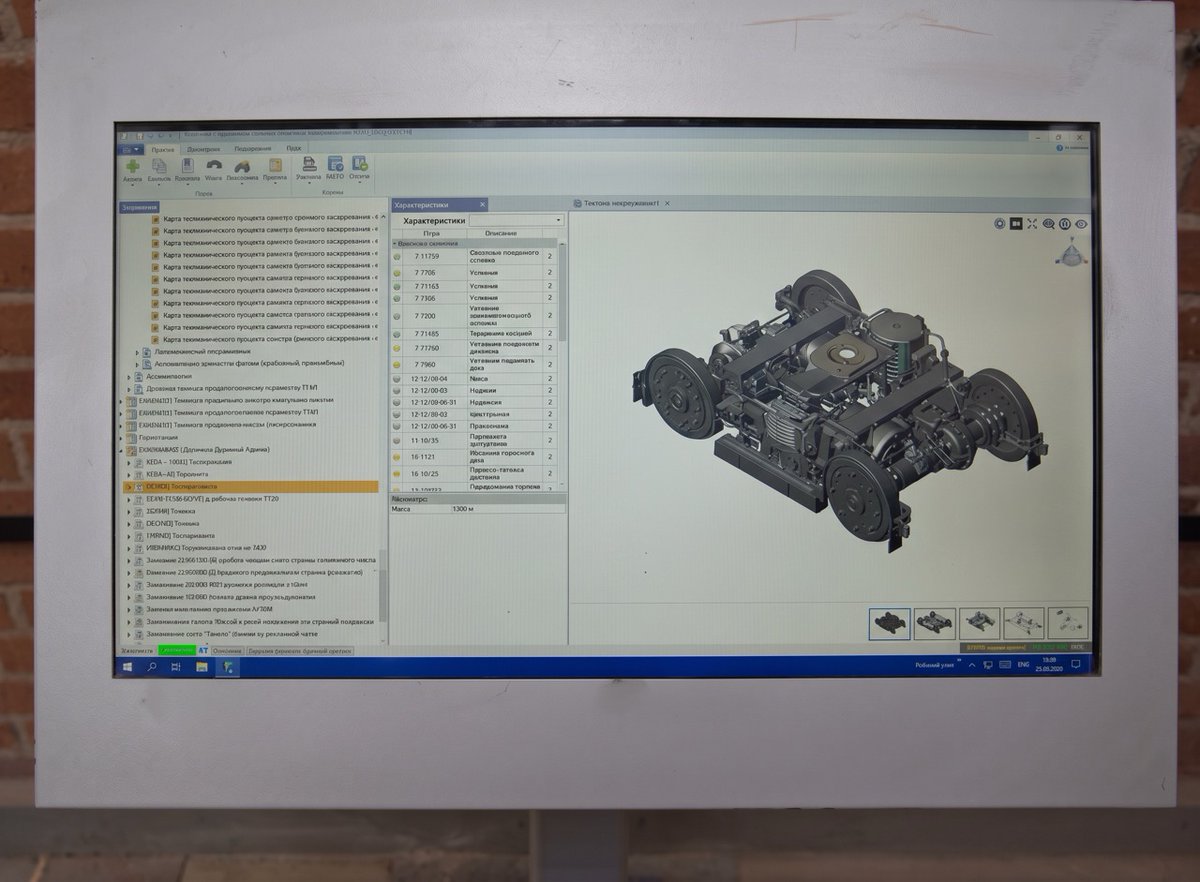Select the first ribbon tab next to file button
This screenshot has height=882, width=1200.
162,149
